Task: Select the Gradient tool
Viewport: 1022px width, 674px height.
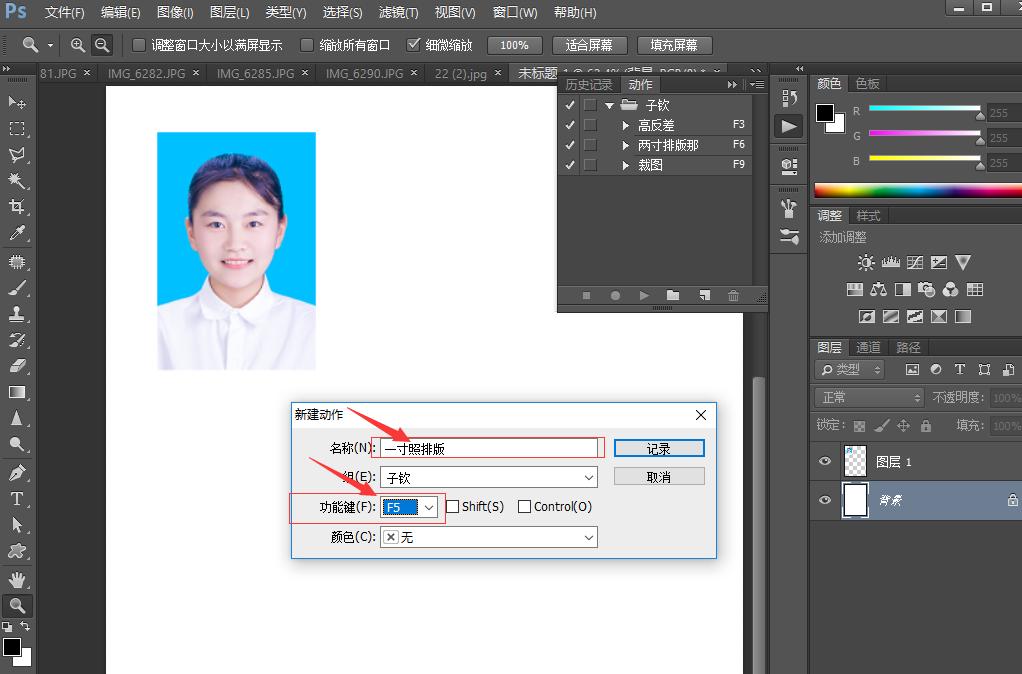Action: click(x=16, y=389)
